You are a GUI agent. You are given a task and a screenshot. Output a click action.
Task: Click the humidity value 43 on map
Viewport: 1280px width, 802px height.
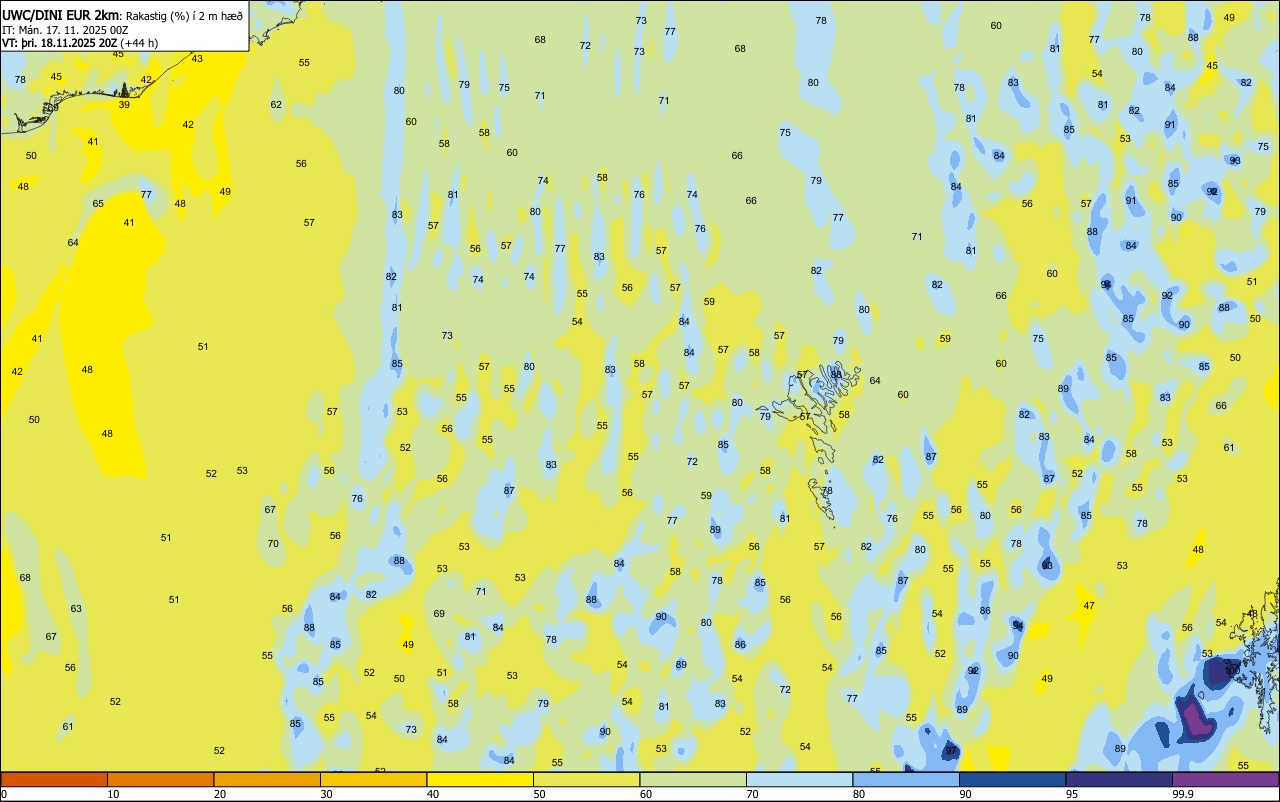point(197,58)
